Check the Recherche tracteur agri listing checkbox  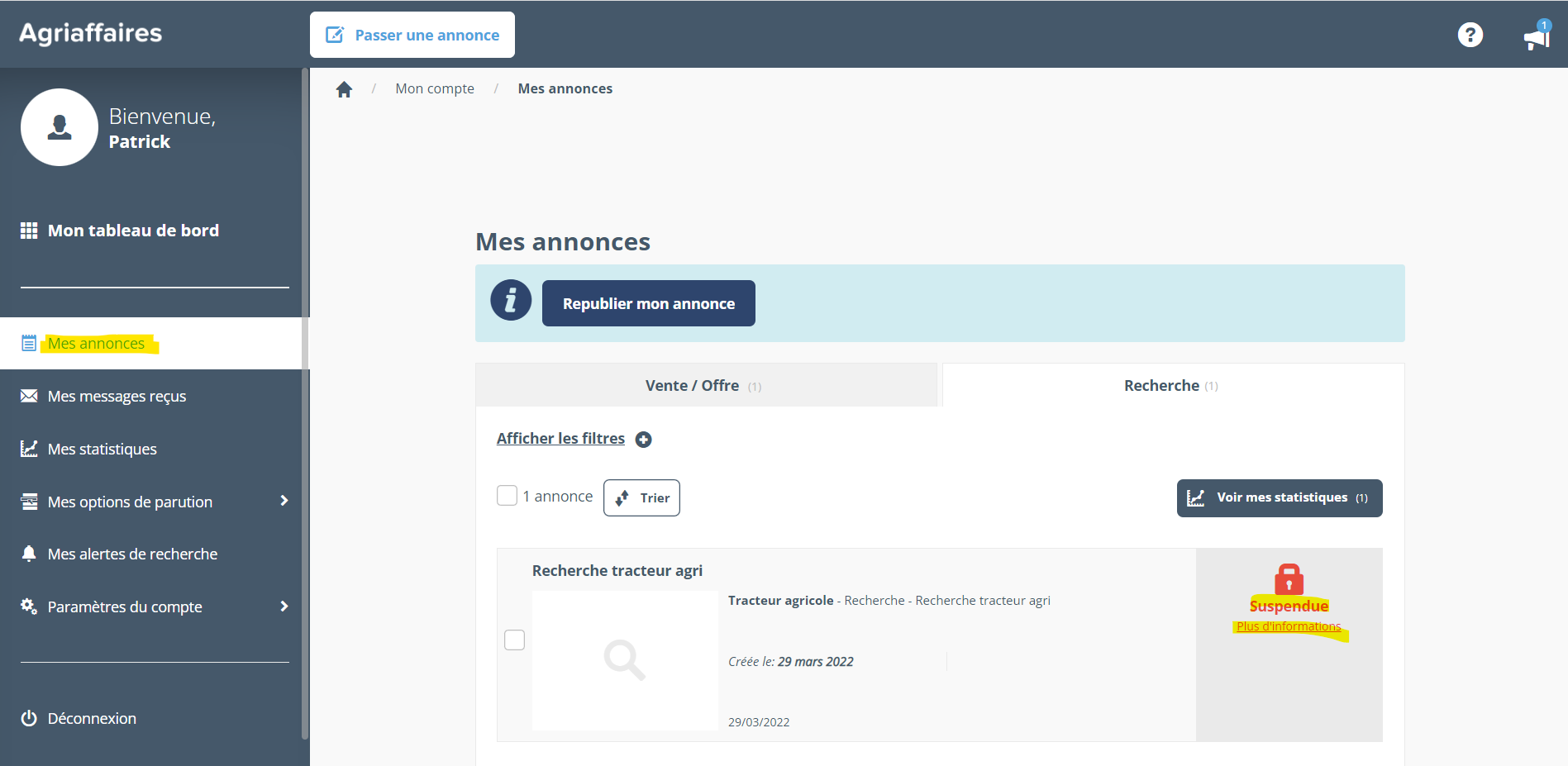(514, 640)
